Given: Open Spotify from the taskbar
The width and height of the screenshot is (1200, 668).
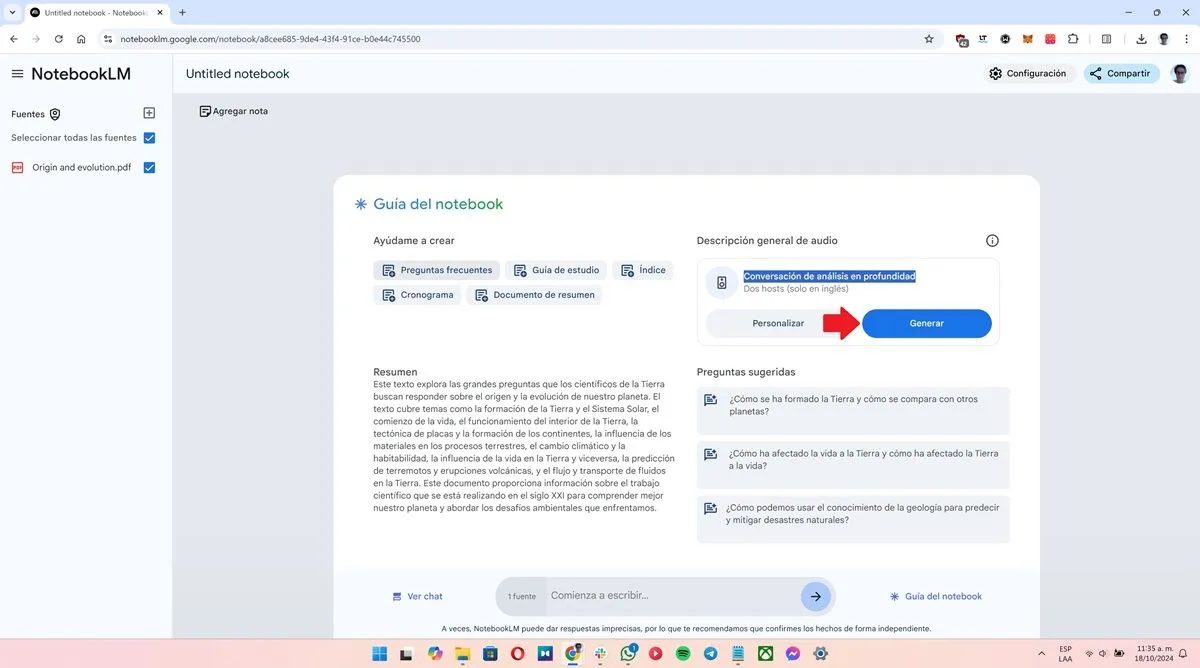Looking at the screenshot, I should [683, 653].
